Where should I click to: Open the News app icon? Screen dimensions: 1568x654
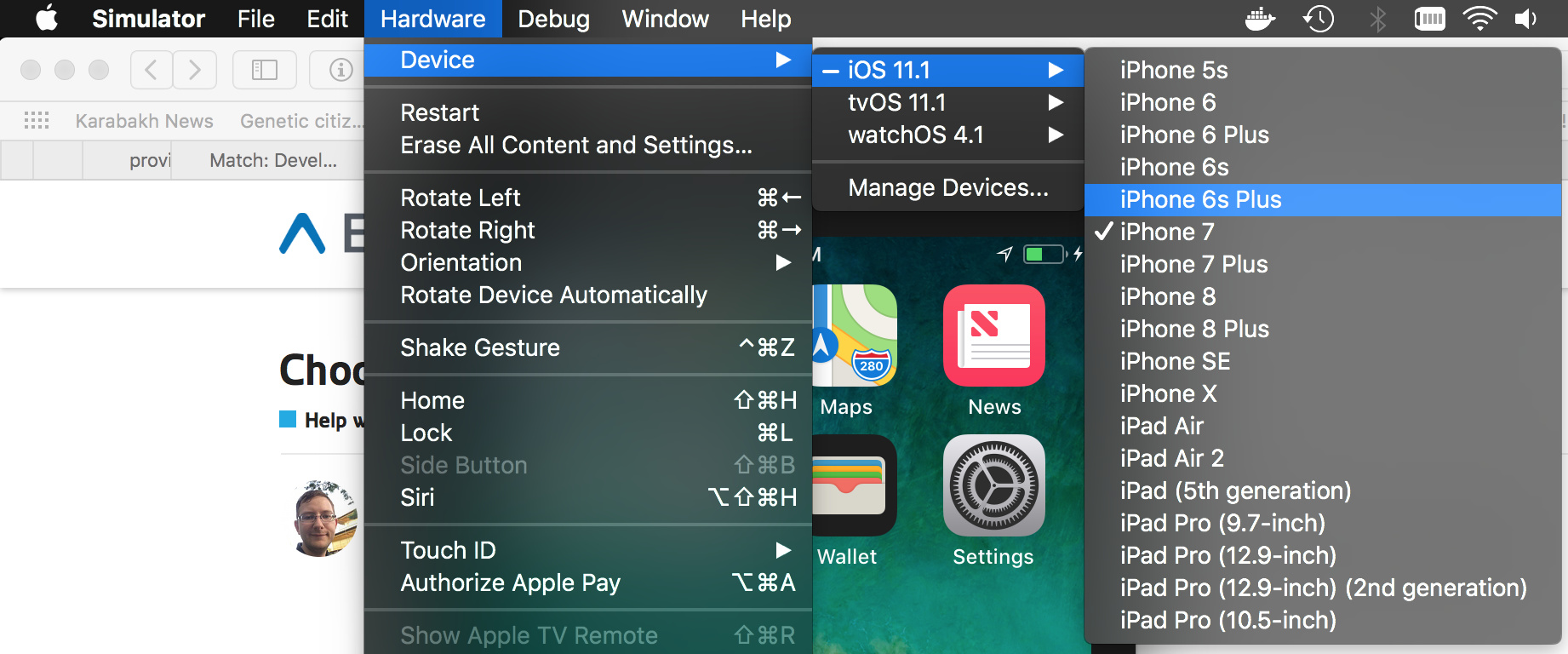pyautogui.click(x=994, y=336)
